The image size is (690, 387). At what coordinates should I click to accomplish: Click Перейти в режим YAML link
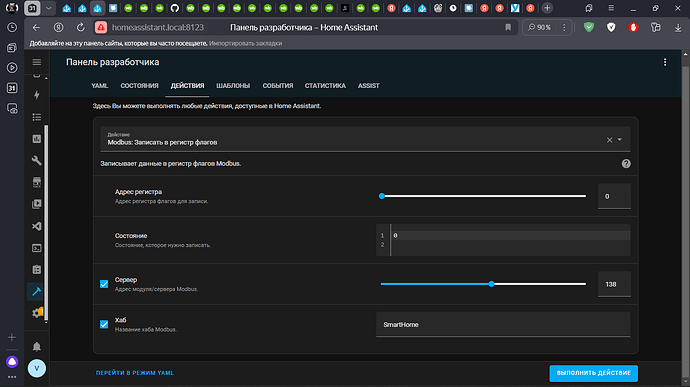coord(135,373)
